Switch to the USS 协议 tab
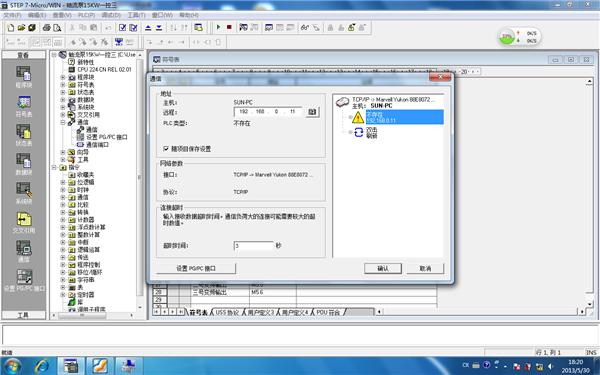600x375 pixels. [227, 312]
